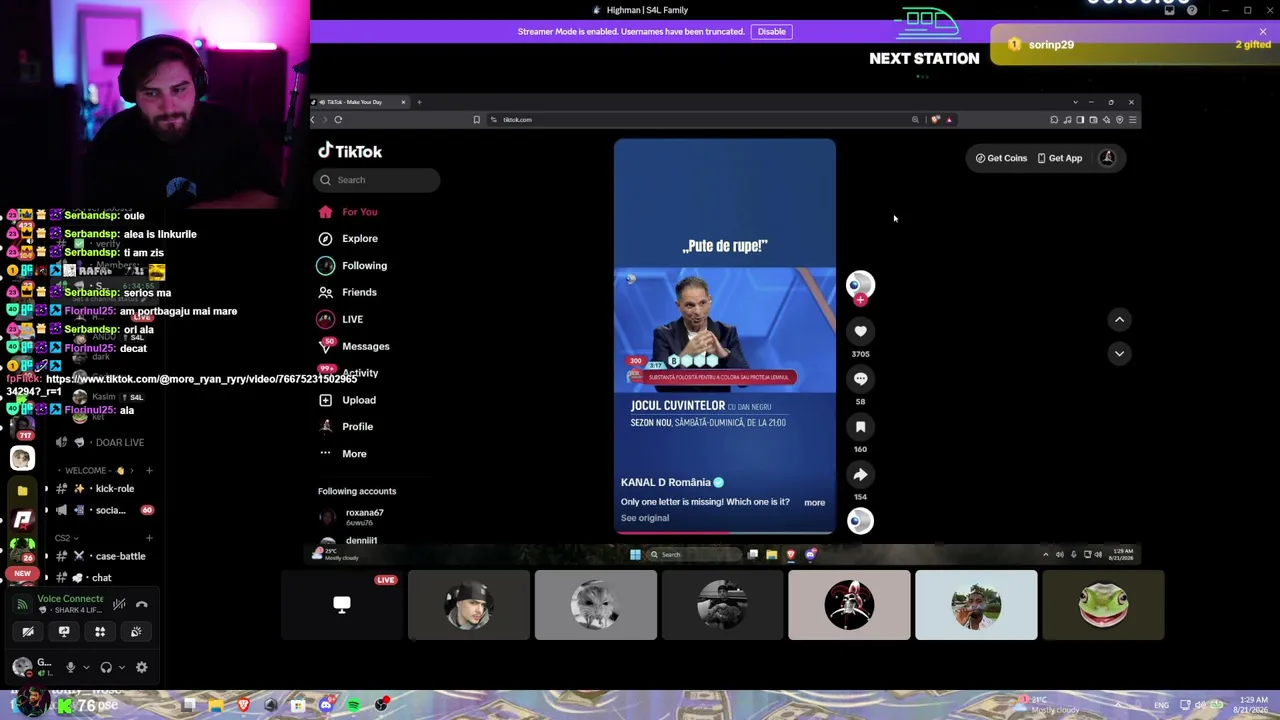The image size is (1280, 720).
Task: Share the KANAL D video
Action: pyautogui.click(x=860, y=475)
